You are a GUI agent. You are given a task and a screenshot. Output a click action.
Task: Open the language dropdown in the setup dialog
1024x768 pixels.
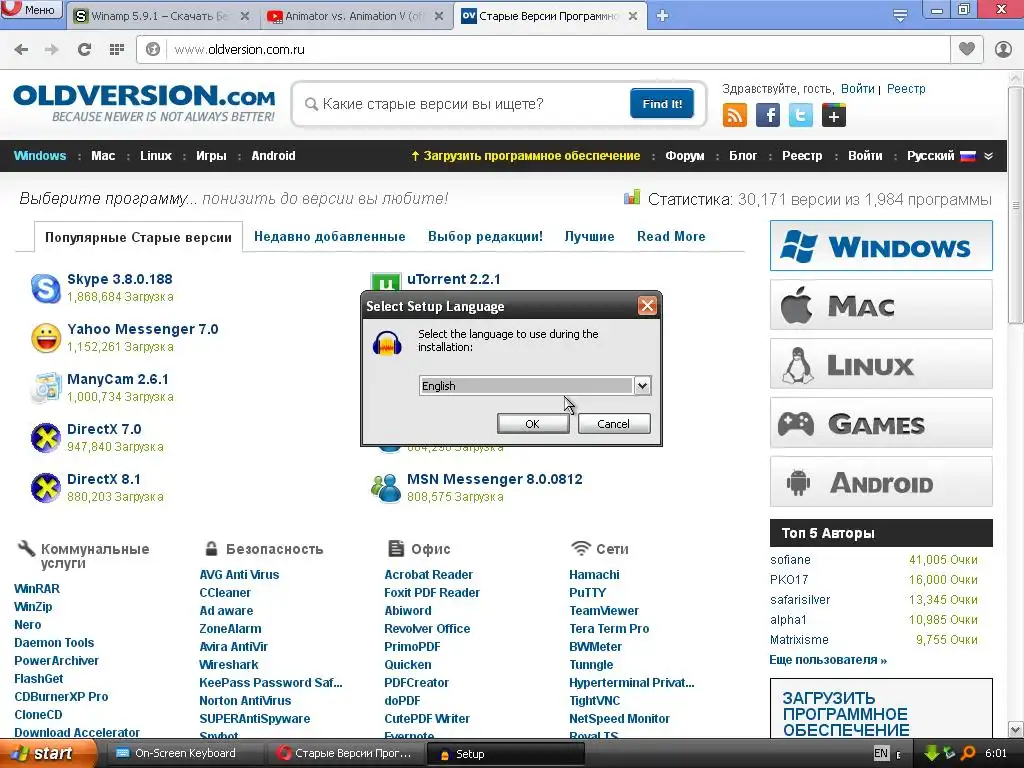click(x=642, y=385)
